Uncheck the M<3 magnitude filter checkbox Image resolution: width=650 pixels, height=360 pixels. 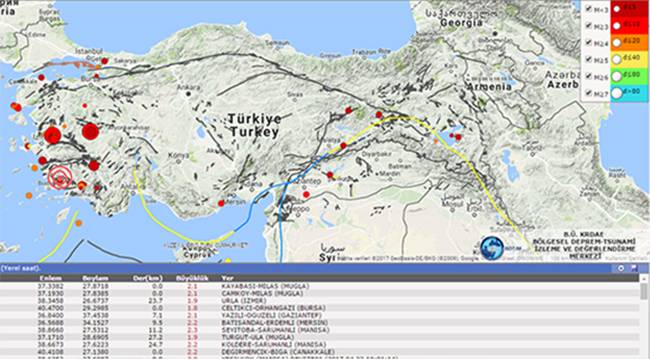pyautogui.click(x=589, y=8)
